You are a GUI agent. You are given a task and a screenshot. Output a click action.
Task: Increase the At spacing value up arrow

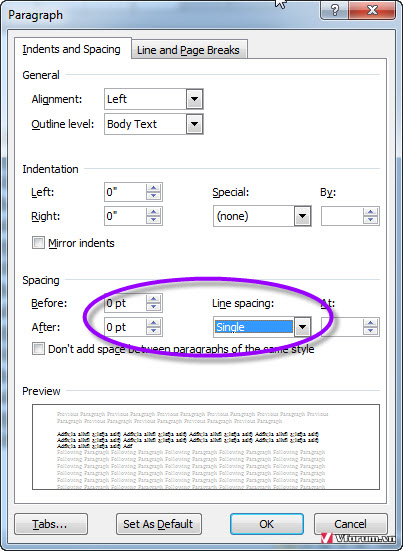371,323
